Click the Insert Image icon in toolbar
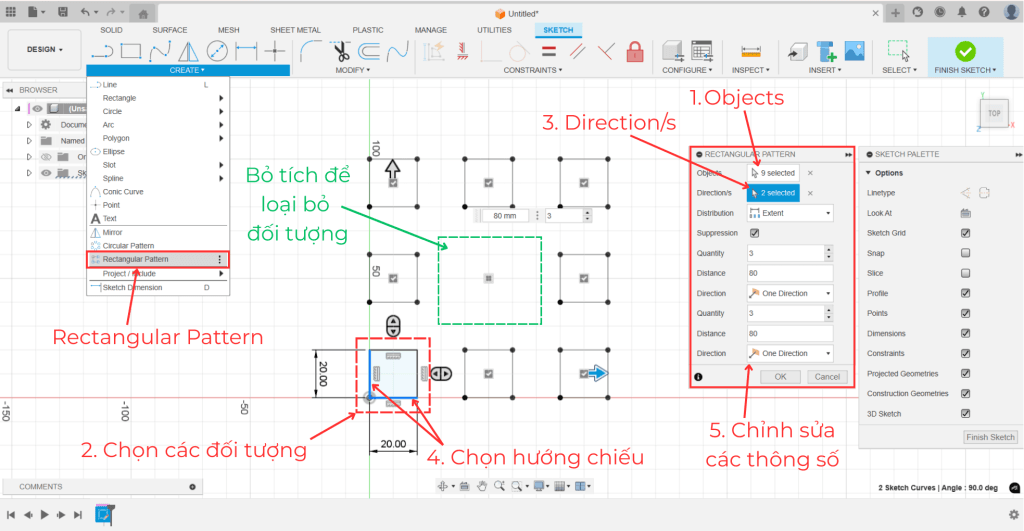1024x531 pixels. [854, 51]
